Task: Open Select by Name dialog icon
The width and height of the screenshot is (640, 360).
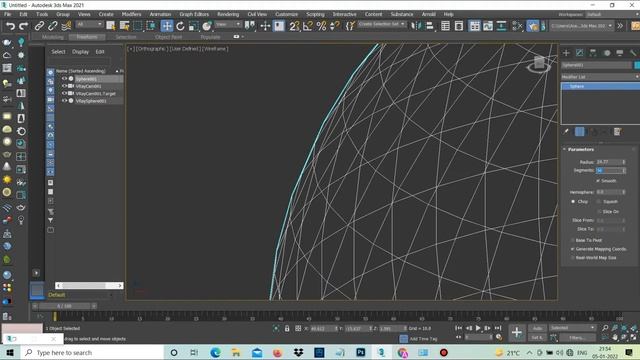Action: click(124, 26)
